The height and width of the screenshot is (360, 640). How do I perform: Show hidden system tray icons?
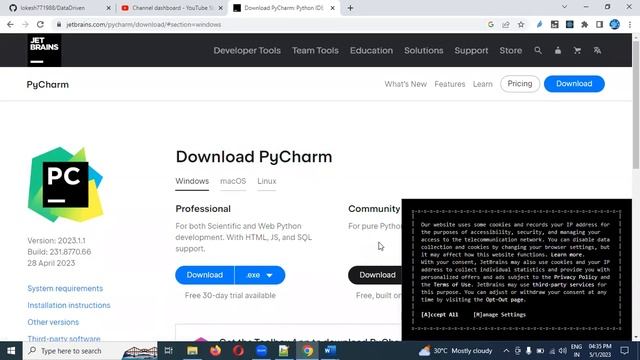(506, 351)
